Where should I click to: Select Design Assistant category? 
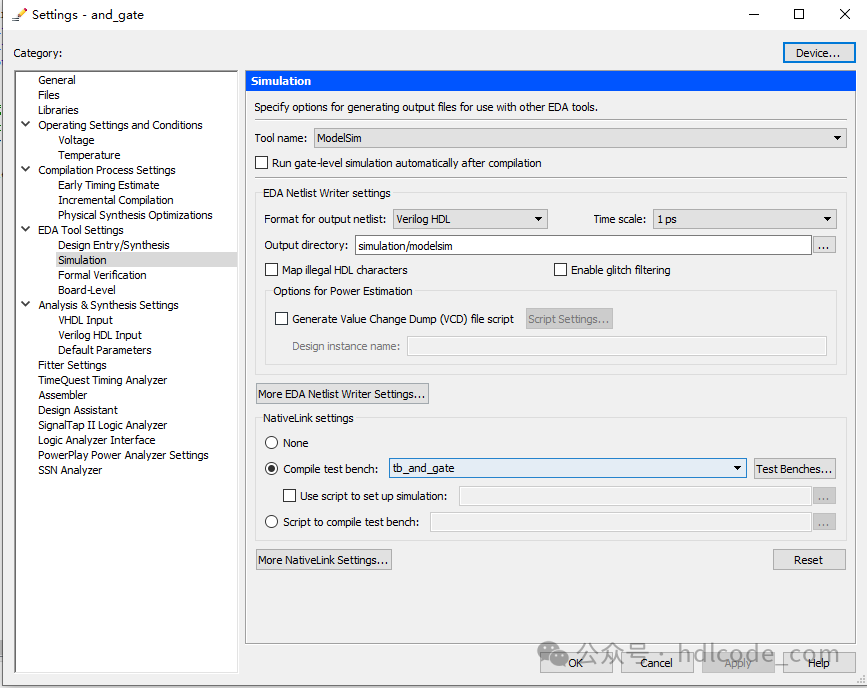[78, 410]
